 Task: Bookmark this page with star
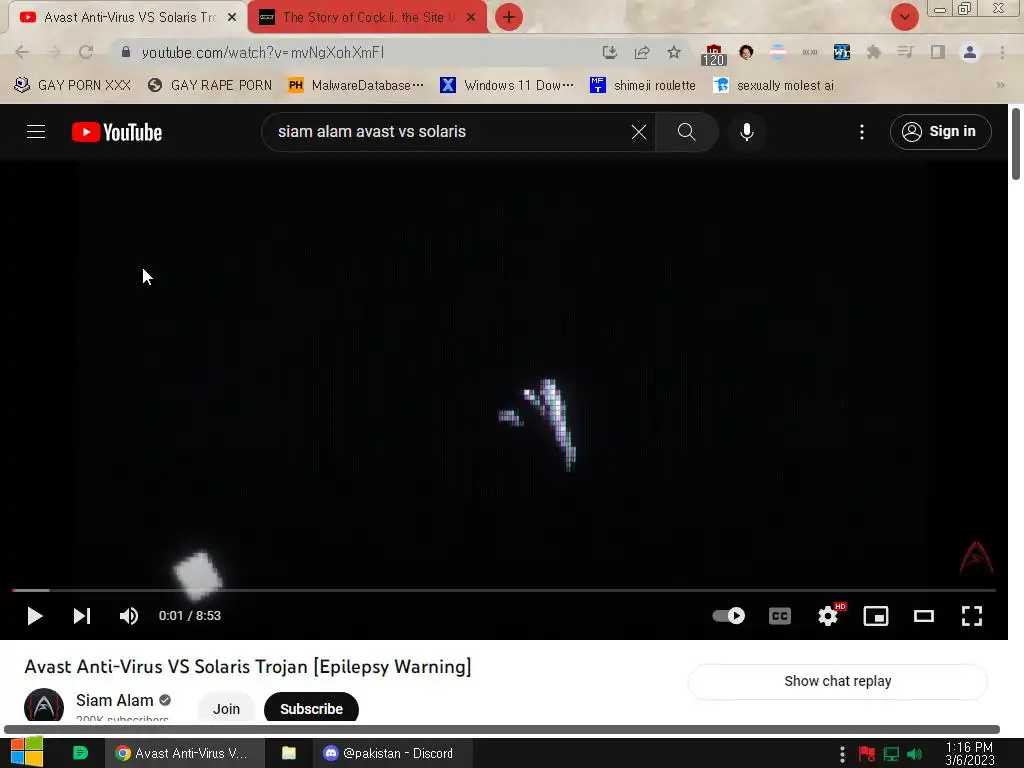[674, 52]
